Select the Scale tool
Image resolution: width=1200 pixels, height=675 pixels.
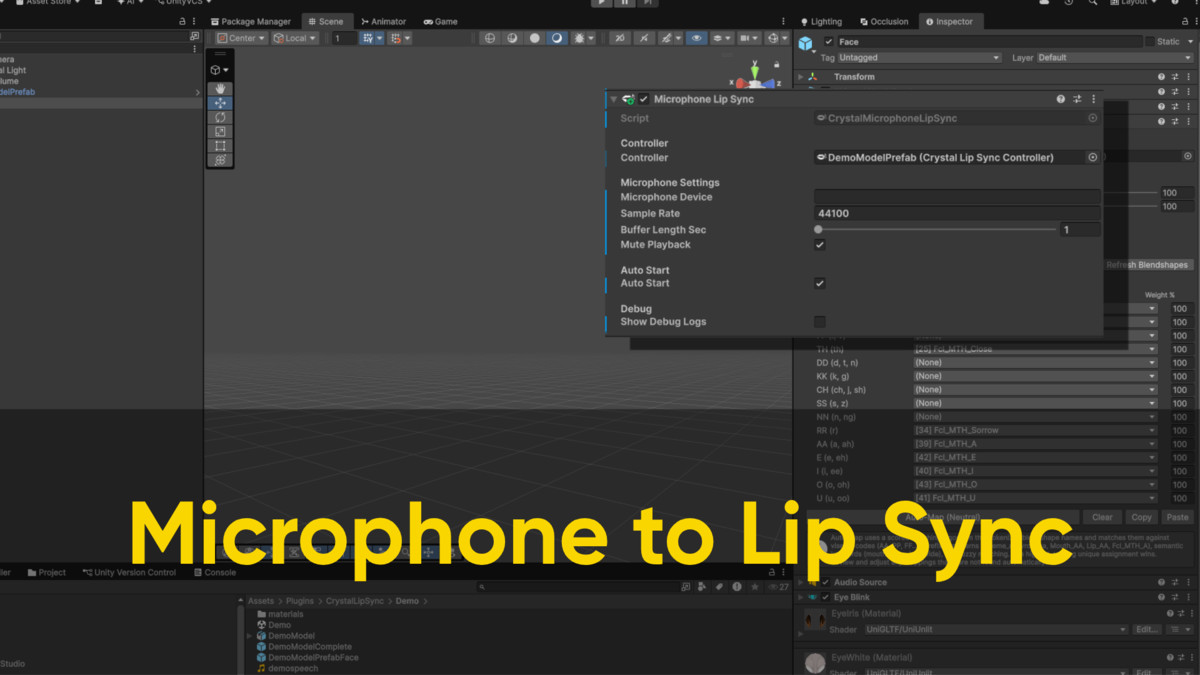click(x=221, y=131)
